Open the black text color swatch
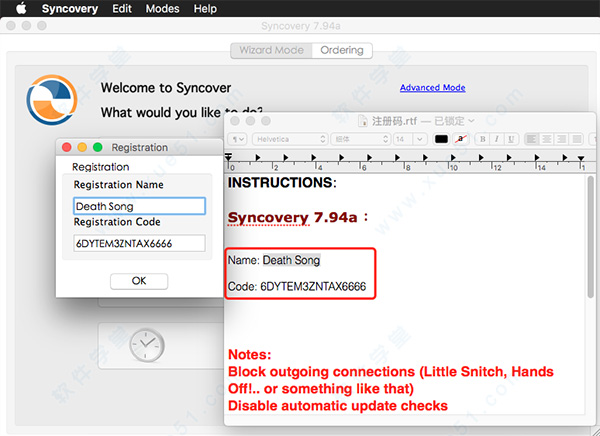 (441, 139)
